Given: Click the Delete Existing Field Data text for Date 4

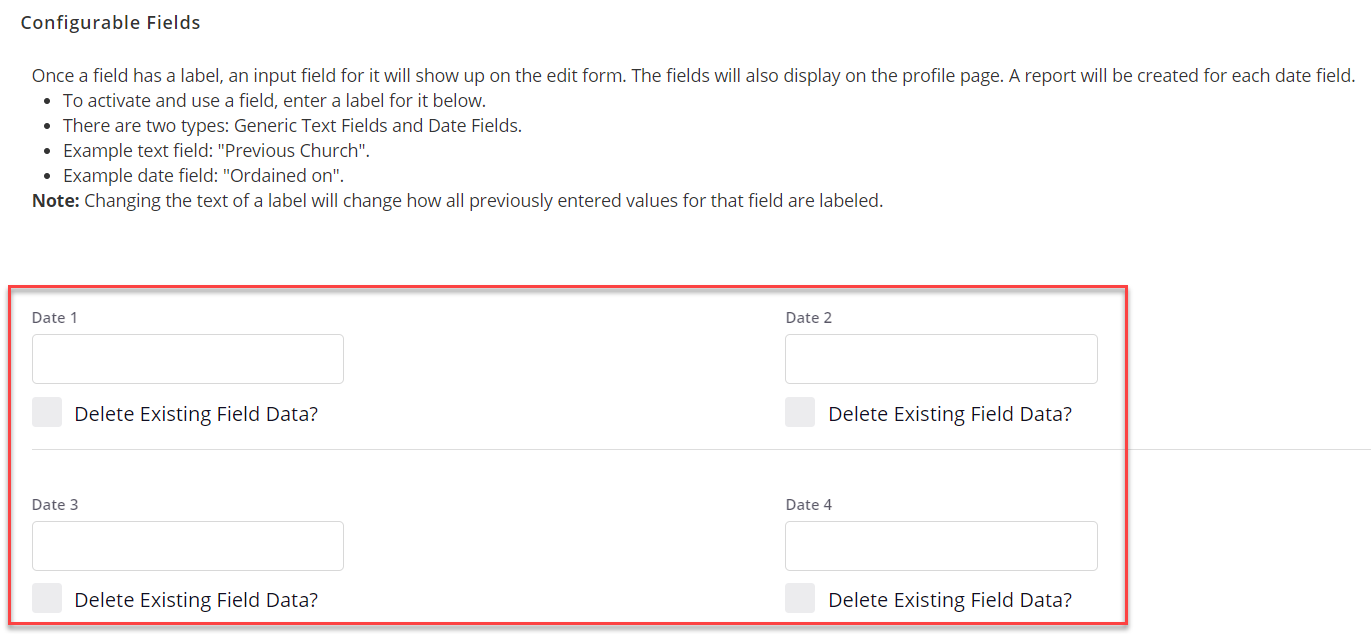Looking at the screenshot, I should tap(950, 599).
